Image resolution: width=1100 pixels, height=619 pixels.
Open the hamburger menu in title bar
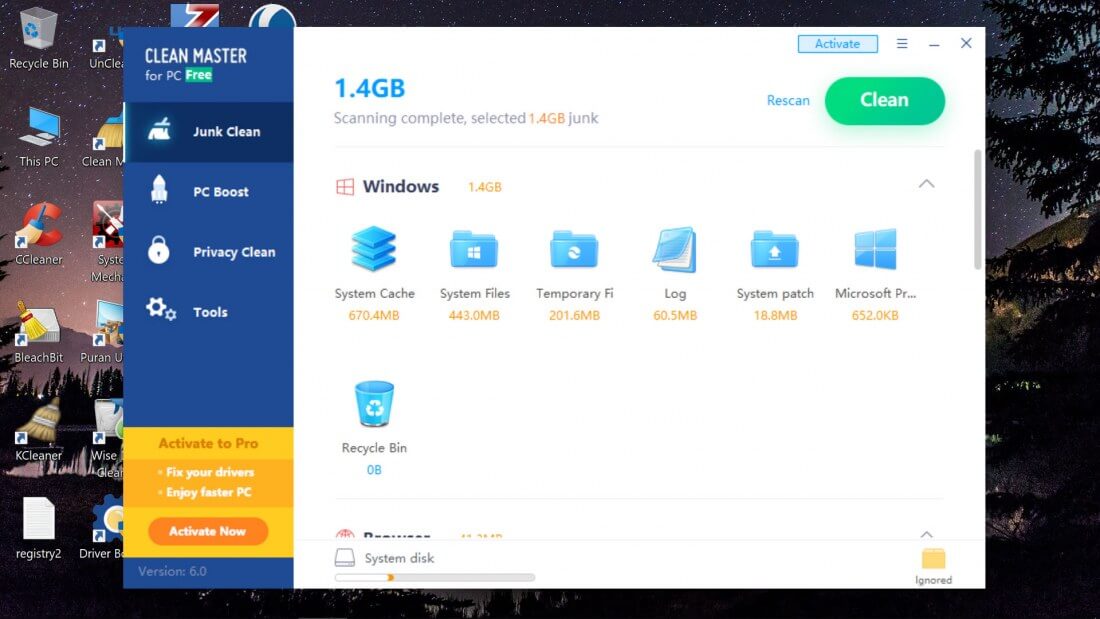902,44
